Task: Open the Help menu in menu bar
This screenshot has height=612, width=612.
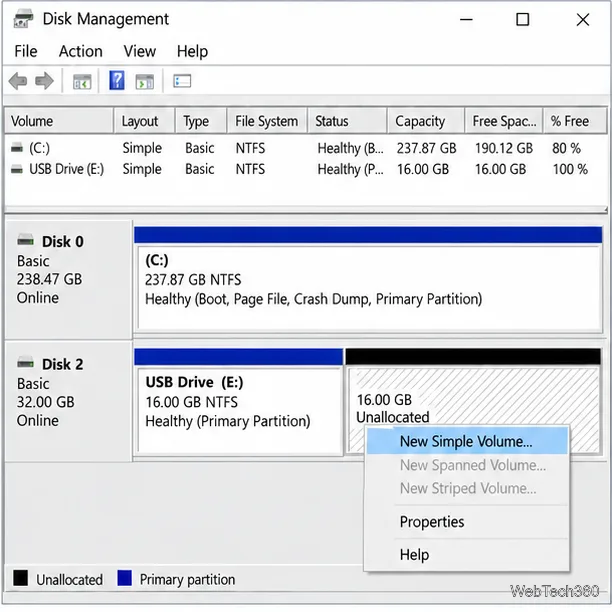Action: (x=192, y=51)
